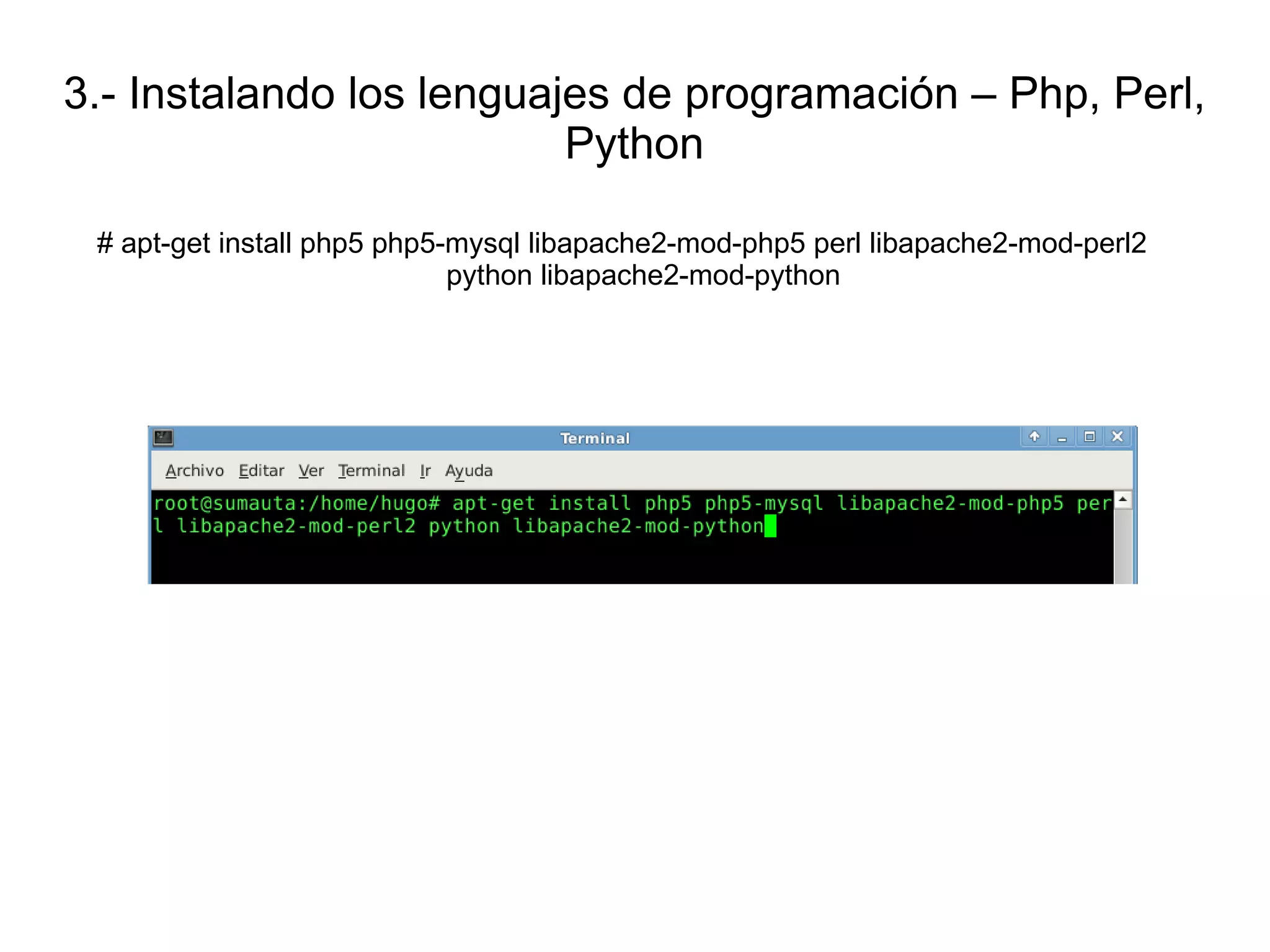Minimize the Terminal window
The image size is (1270, 952).
(x=1062, y=437)
